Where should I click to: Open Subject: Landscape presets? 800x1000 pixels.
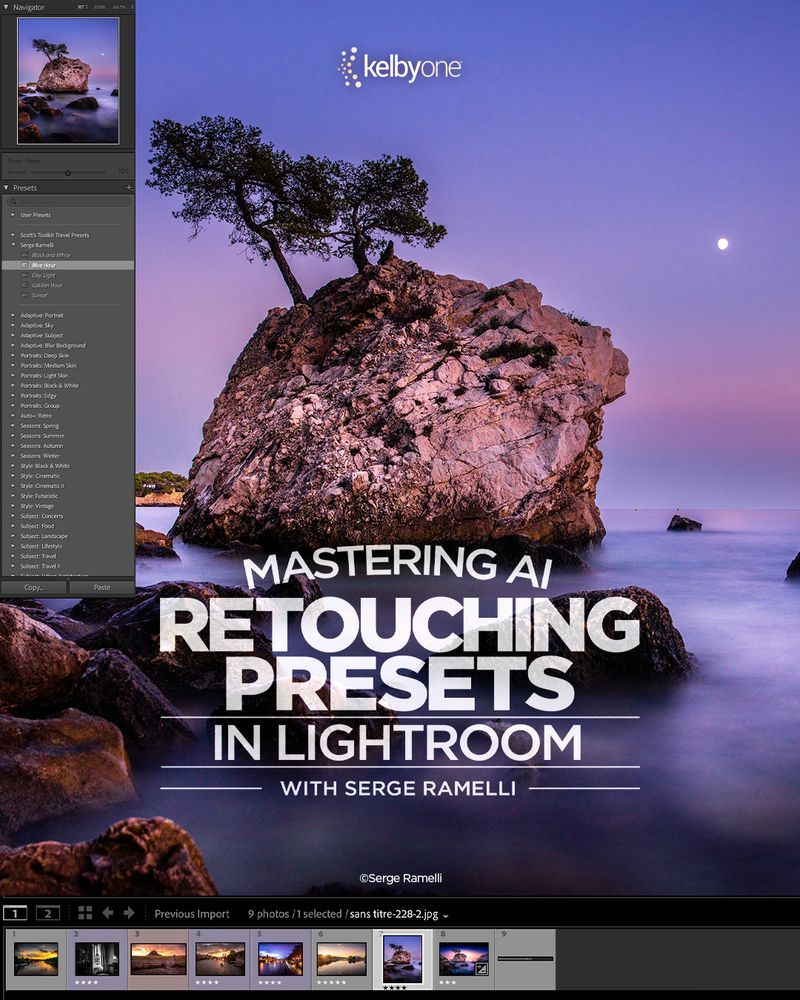pos(43,536)
